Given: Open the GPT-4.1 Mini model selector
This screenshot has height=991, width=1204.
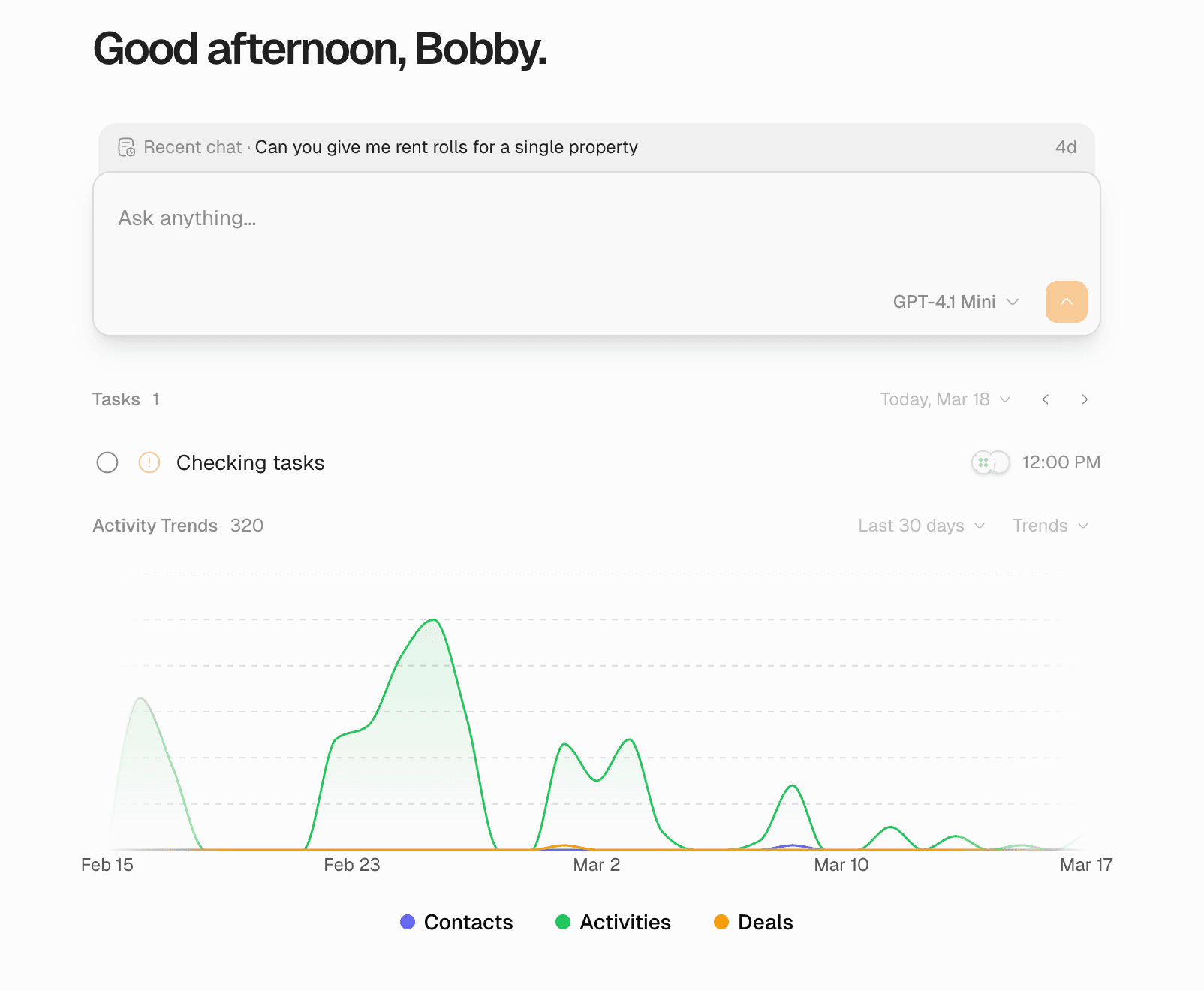Looking at the screenshot, I should (x=956, y=301).
